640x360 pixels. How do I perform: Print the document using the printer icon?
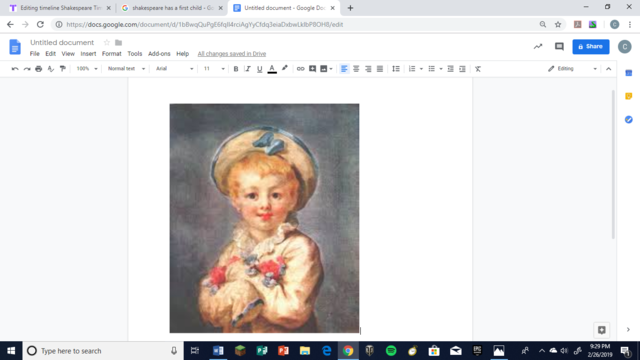[x=39, y=69]
